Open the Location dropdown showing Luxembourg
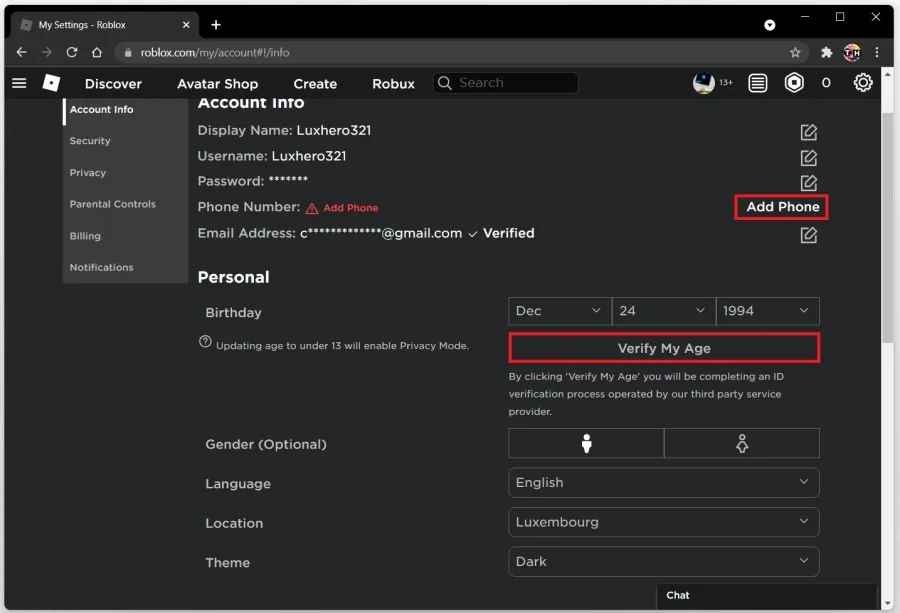Image resolution: width=900 pixels, height=613 pixels. (664, 522)
